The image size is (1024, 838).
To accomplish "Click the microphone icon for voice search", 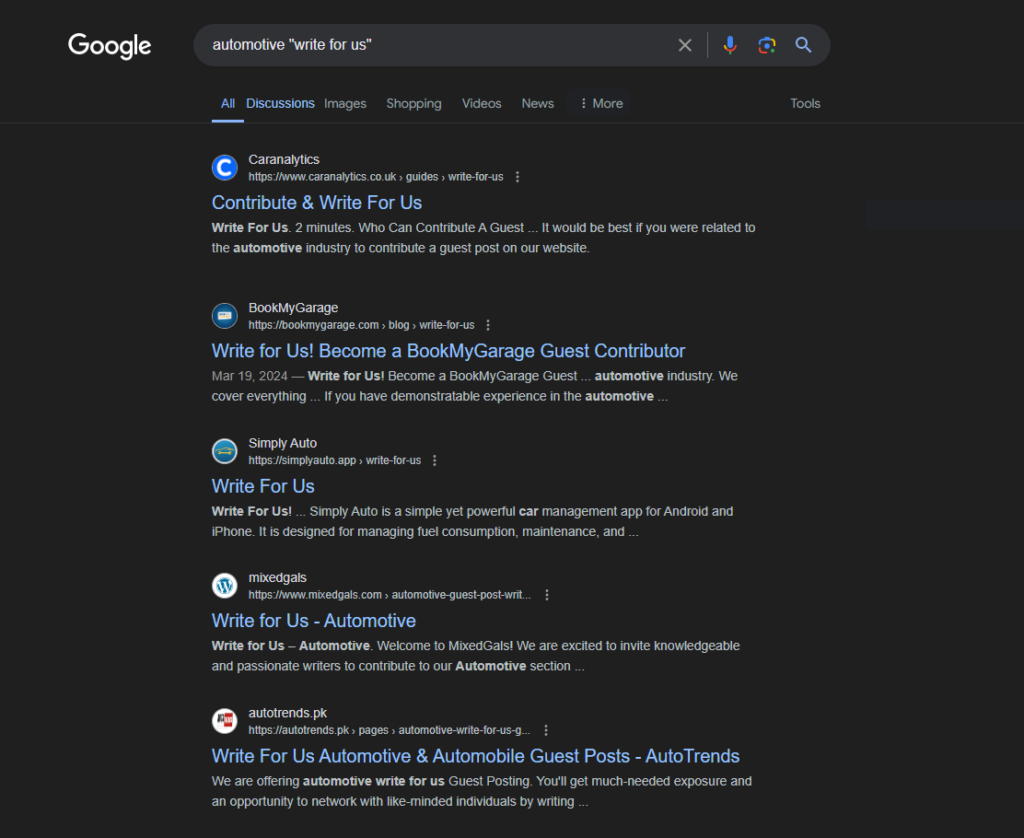I will tap(730, 44).
